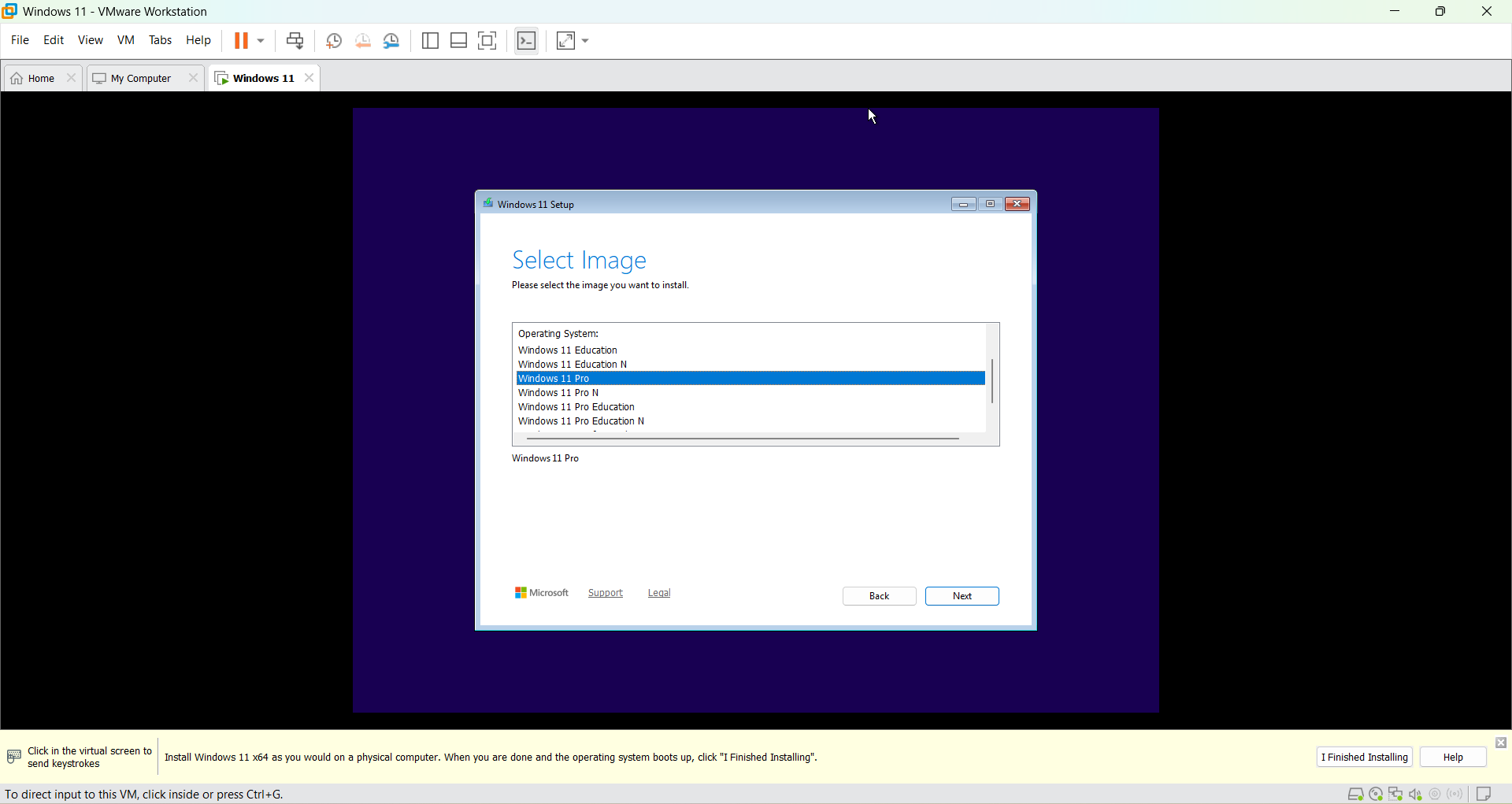Click the CD/DVD drive status icon

tap(1376, 795)
